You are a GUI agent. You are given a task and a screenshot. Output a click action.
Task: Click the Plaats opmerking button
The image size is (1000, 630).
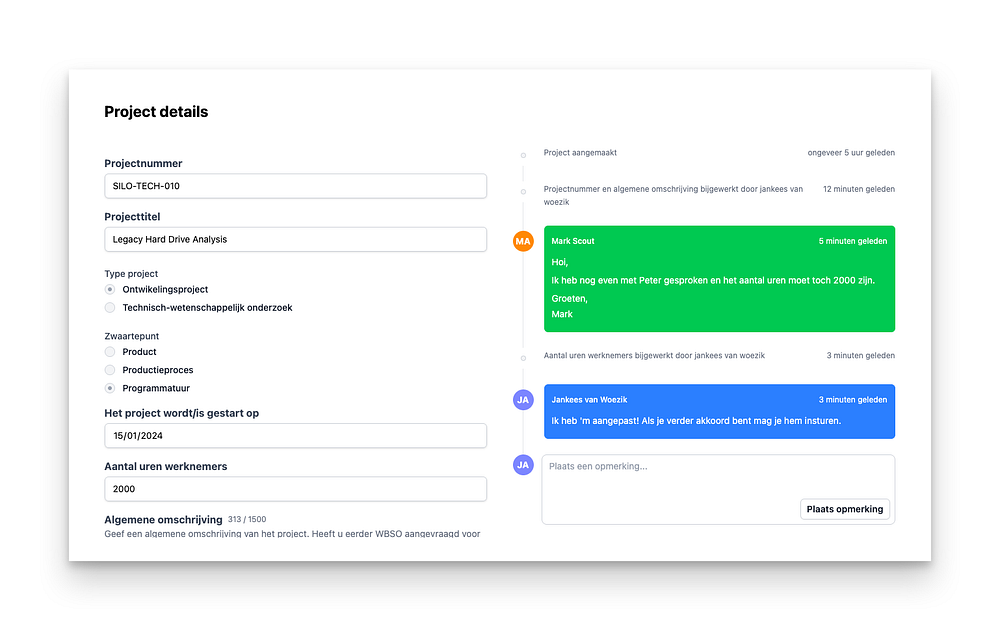(844, 509)
